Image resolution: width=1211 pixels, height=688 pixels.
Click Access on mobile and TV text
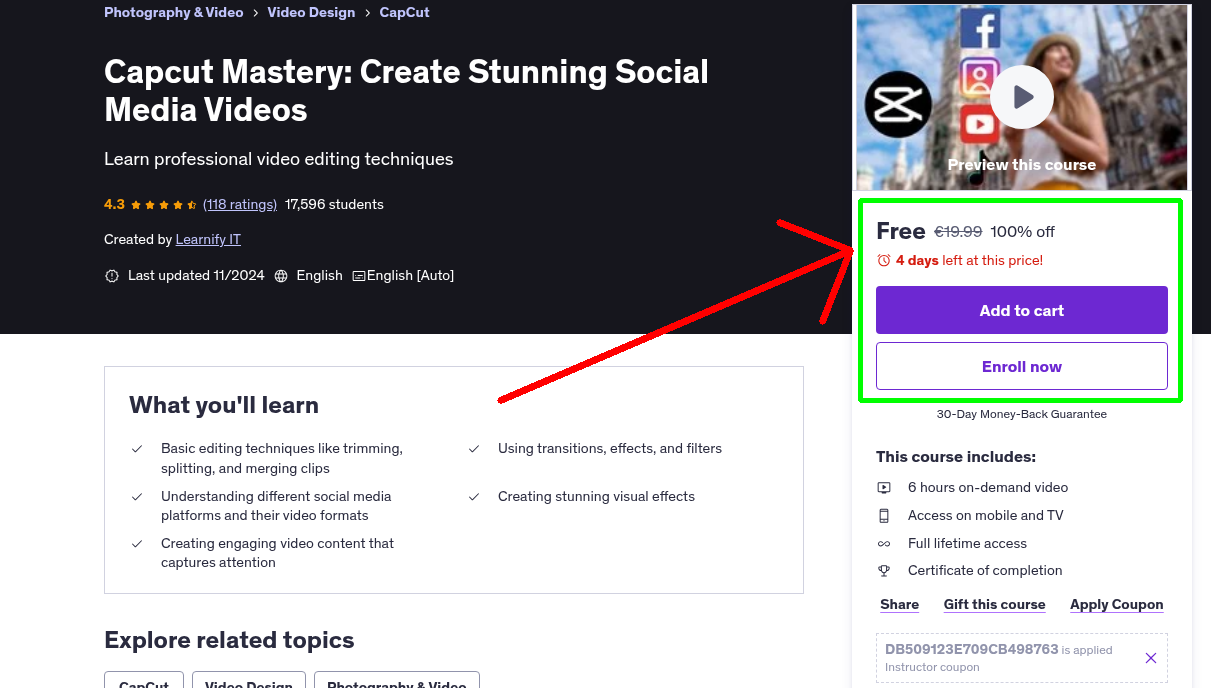pyautogui.click(x=986, y=516)
